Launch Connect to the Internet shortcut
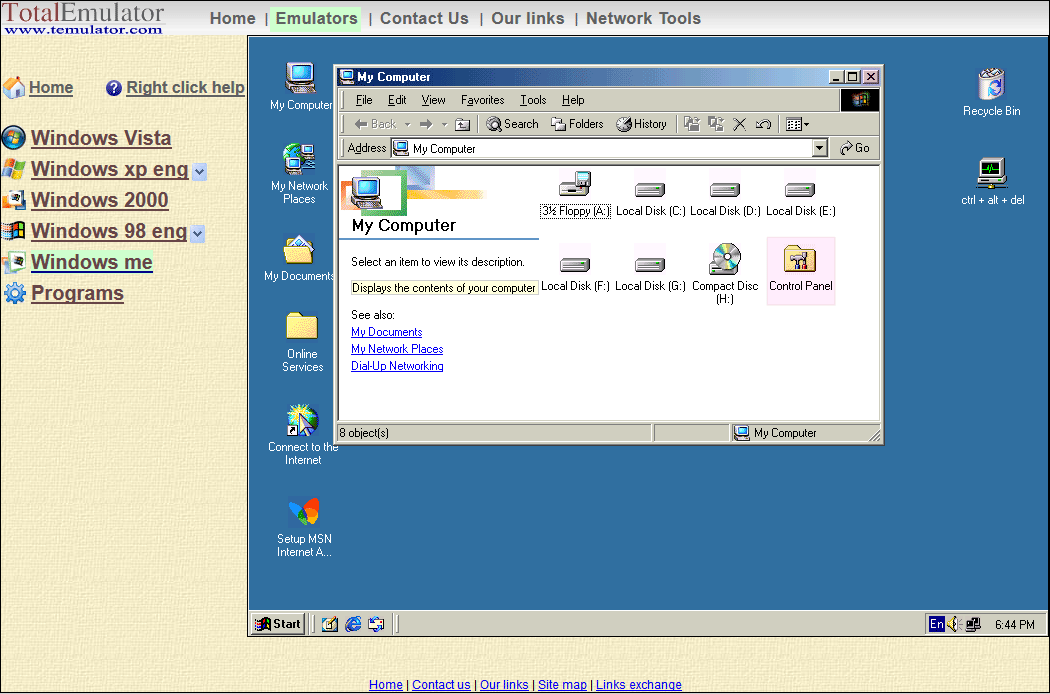This screenshot has width=1050, height=694. pos(303,434)
